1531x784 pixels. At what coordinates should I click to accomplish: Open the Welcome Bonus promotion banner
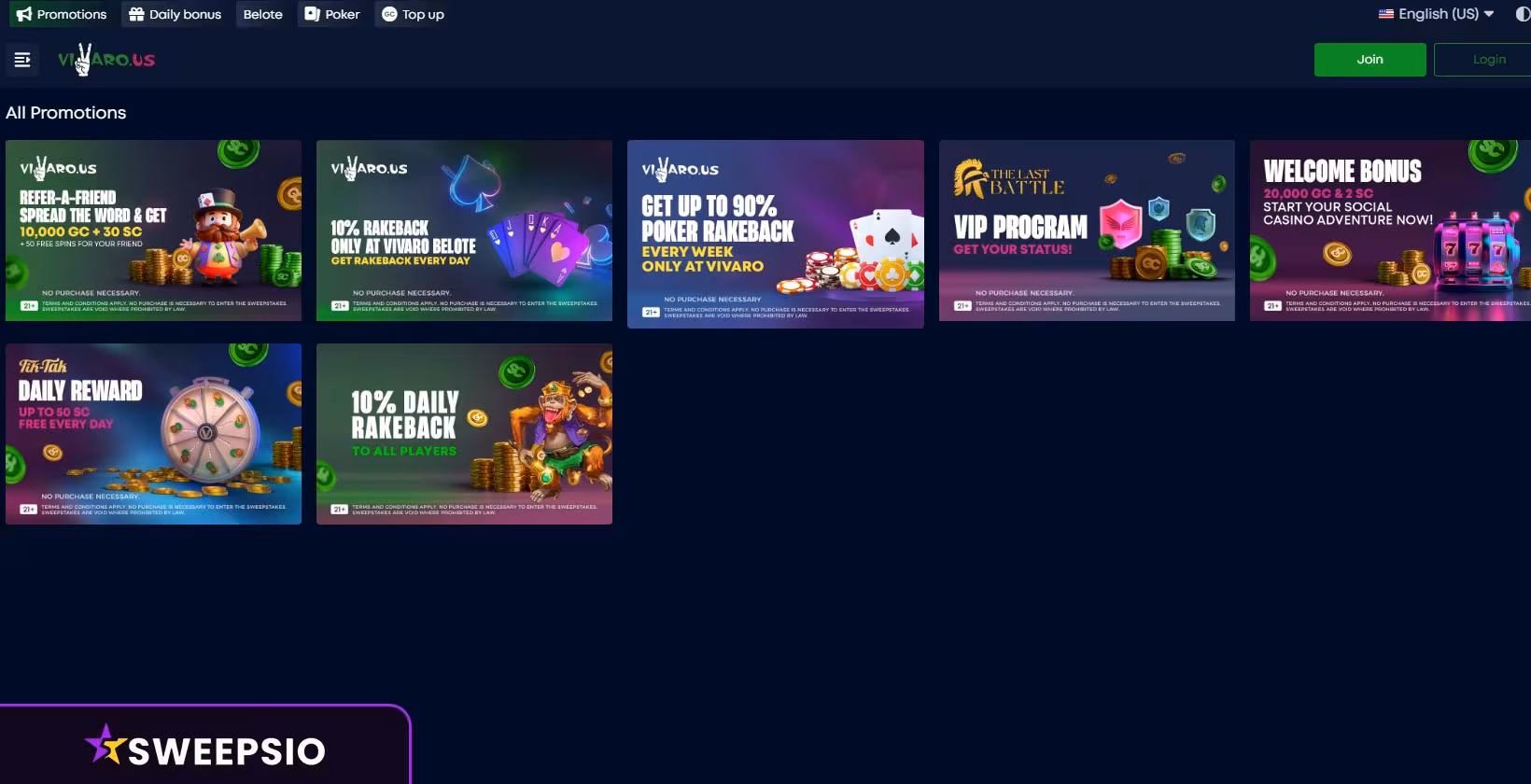1390,231
